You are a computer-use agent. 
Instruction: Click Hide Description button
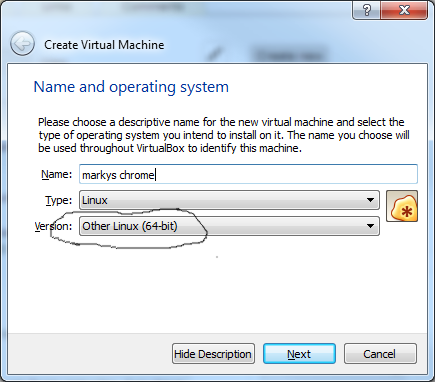tap(213, 354)
